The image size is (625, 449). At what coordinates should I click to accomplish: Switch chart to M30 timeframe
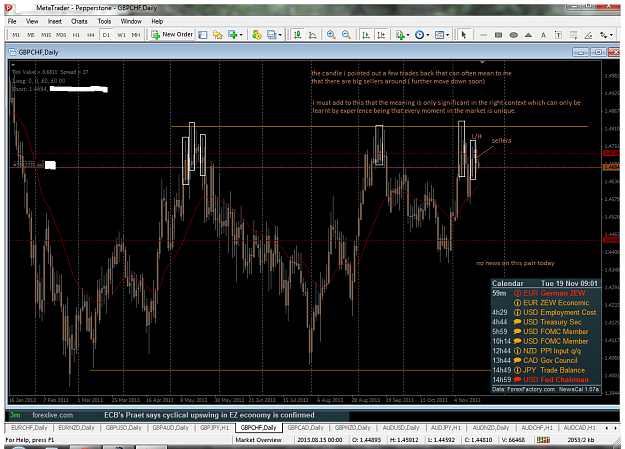pyautogui.click(x=61, y=35)
